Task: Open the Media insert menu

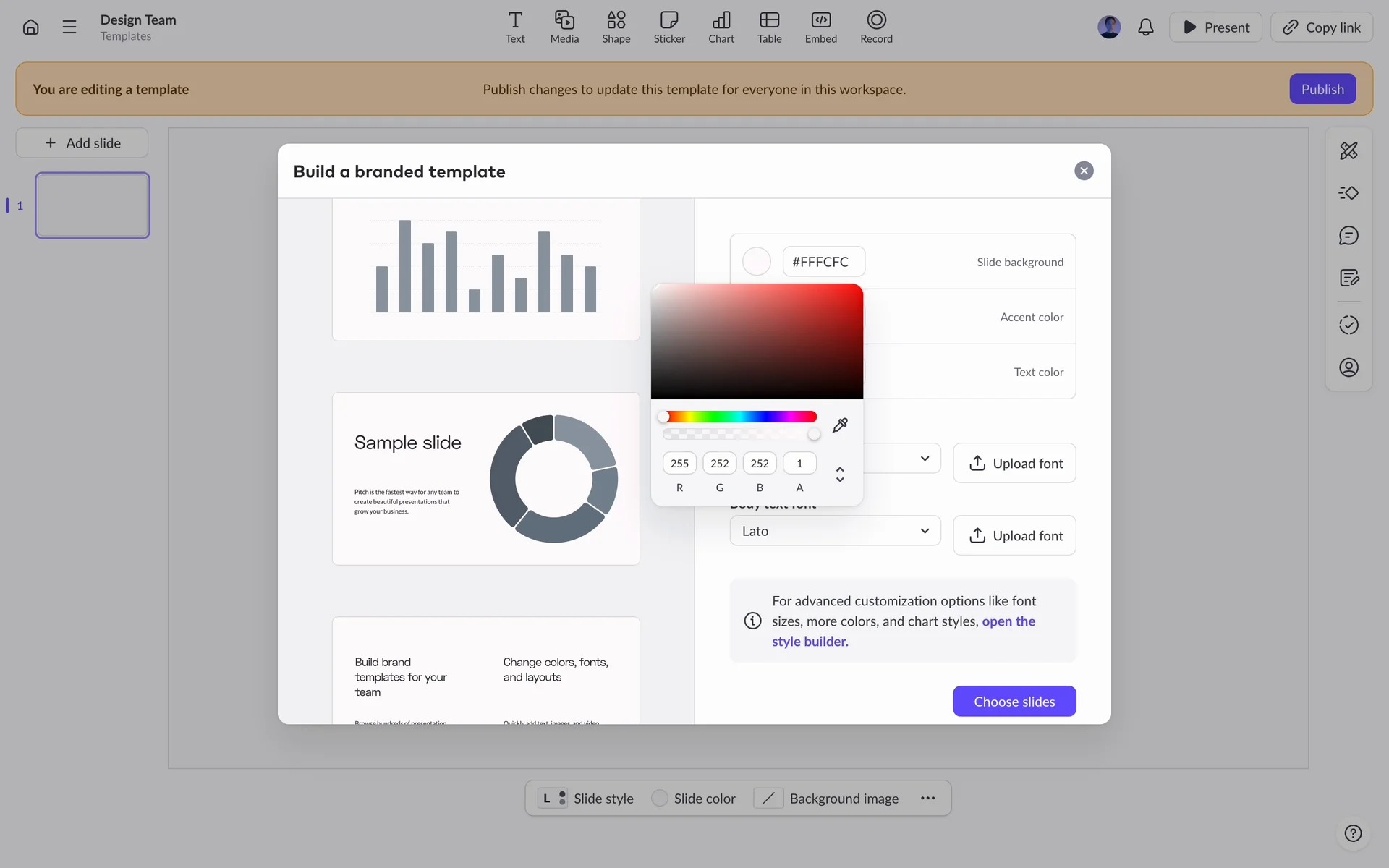Action: click(x=564, y=27)
